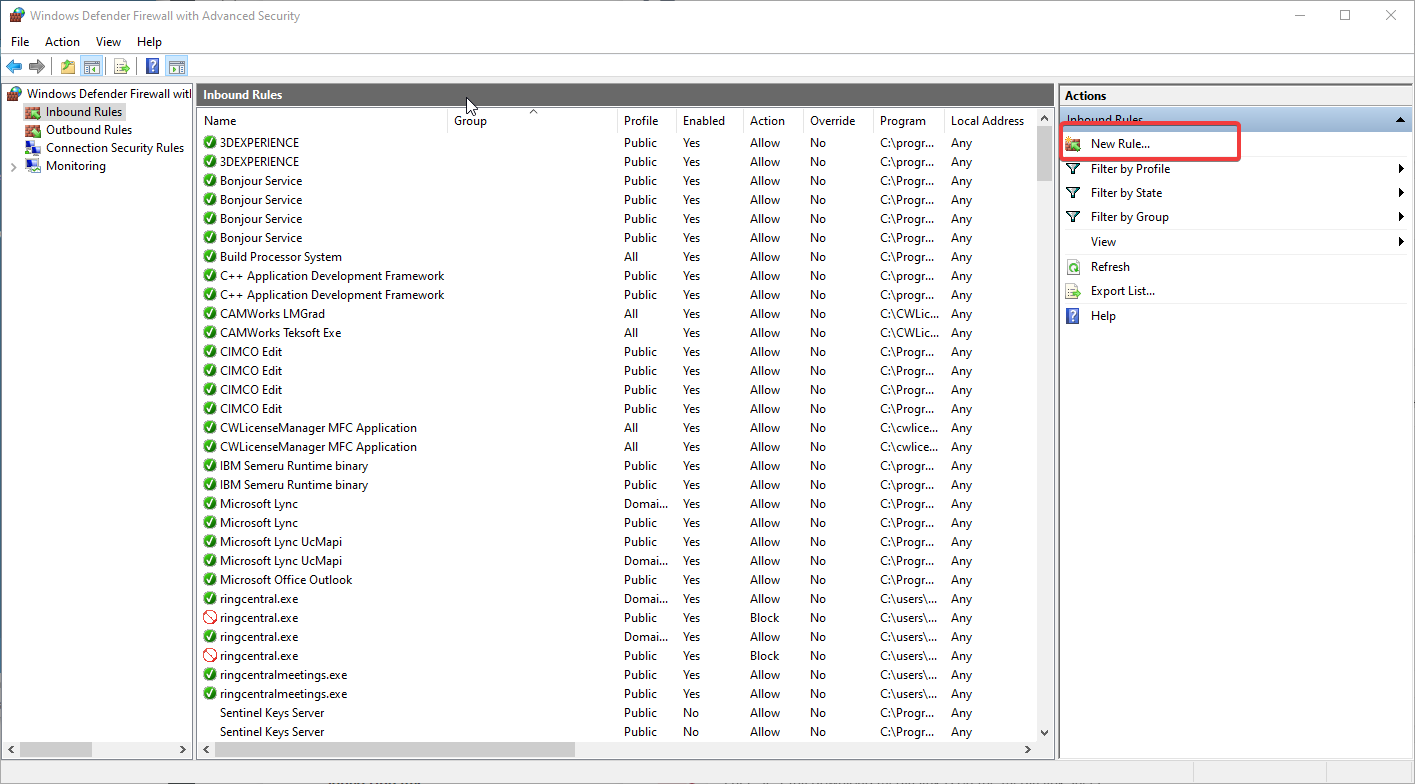Image resolution: width=1415 pixels, height=784 pixels.
Task: Click the rules list scroll-down arrow
Action: 1045,733
